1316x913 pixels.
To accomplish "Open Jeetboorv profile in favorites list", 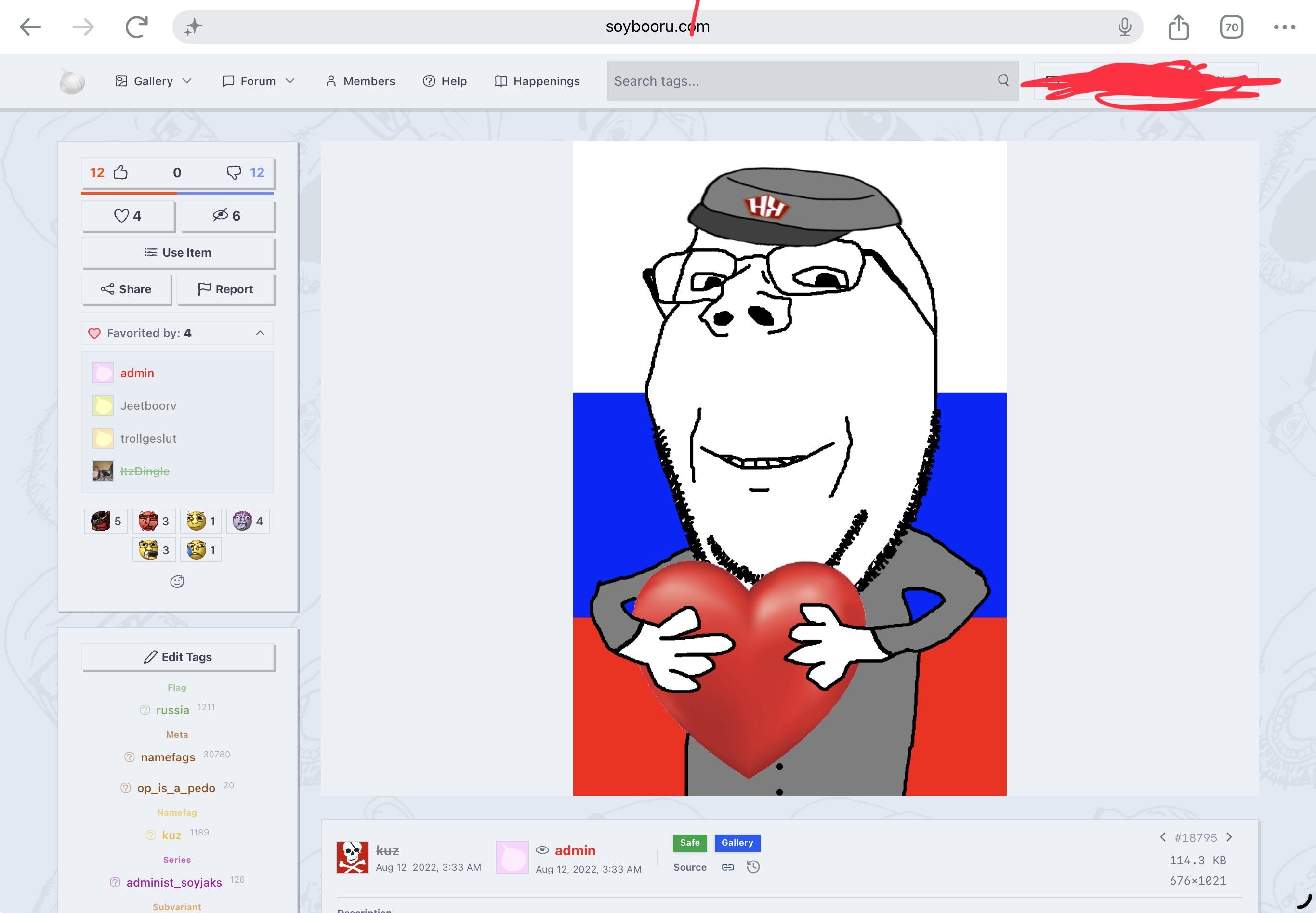I will pyautogui.click(x=149, y=405).
